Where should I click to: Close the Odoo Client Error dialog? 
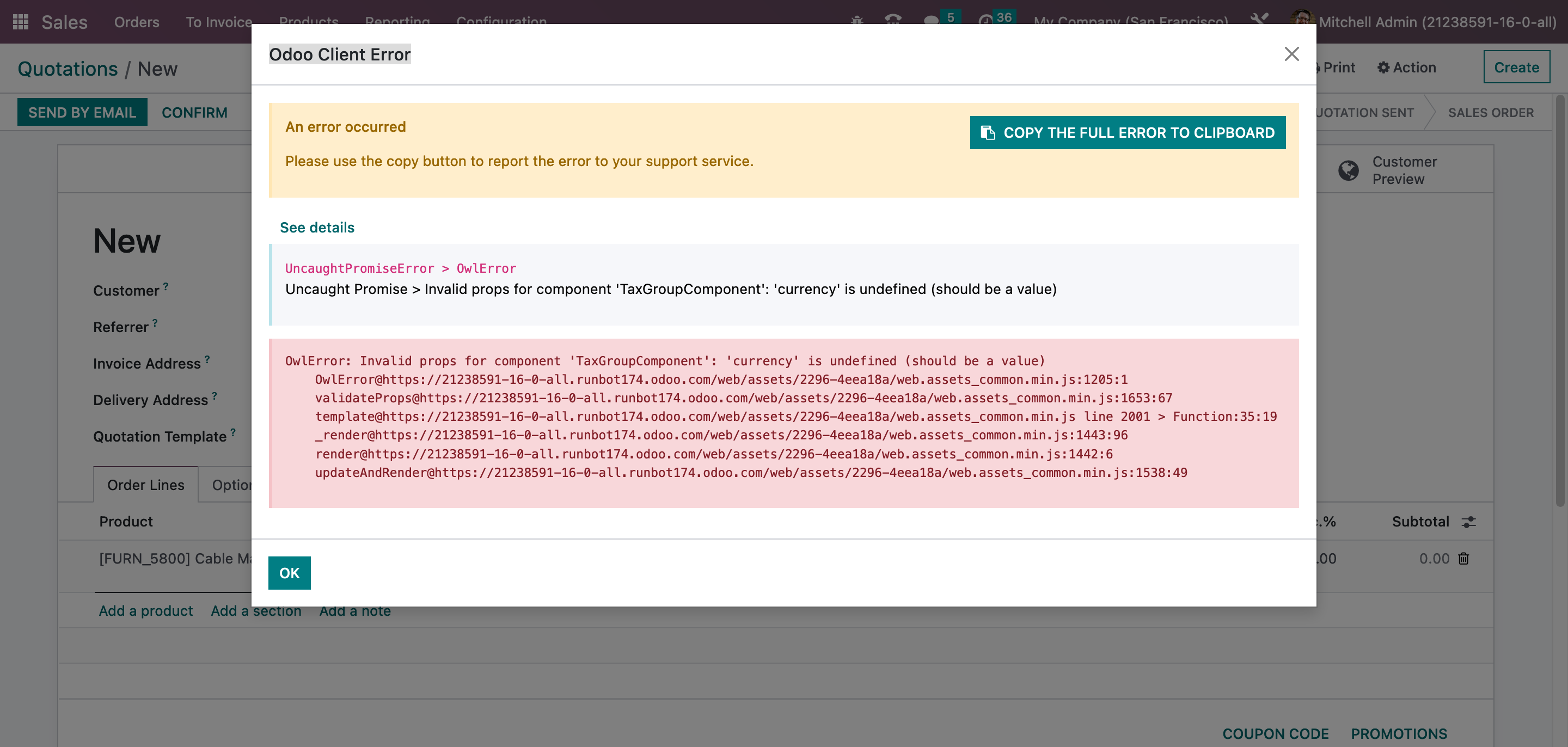click(1291, 54)
